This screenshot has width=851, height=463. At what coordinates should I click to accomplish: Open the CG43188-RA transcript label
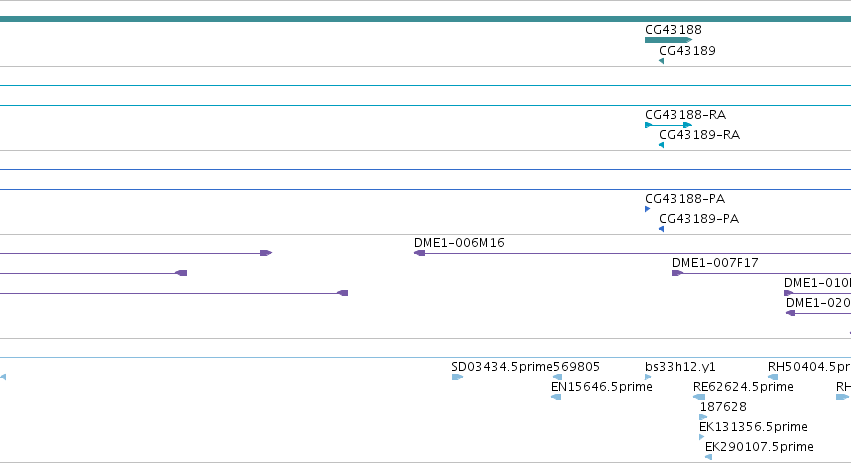[x=685, y=115]
